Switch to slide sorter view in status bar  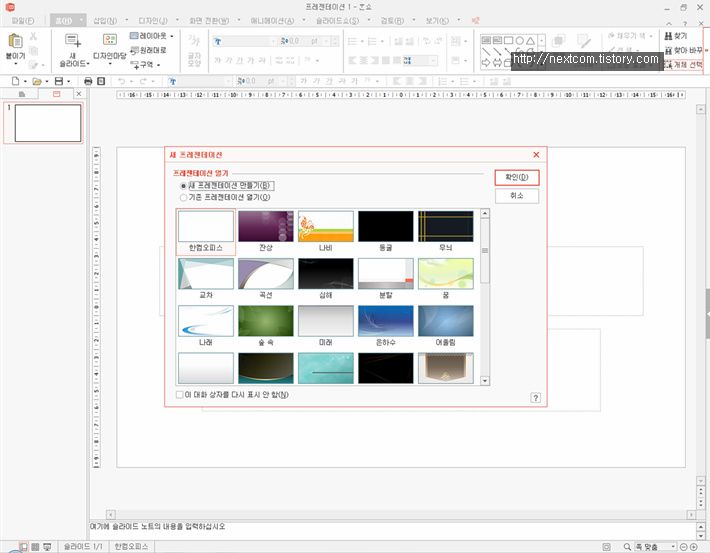(x=35, y=547)
